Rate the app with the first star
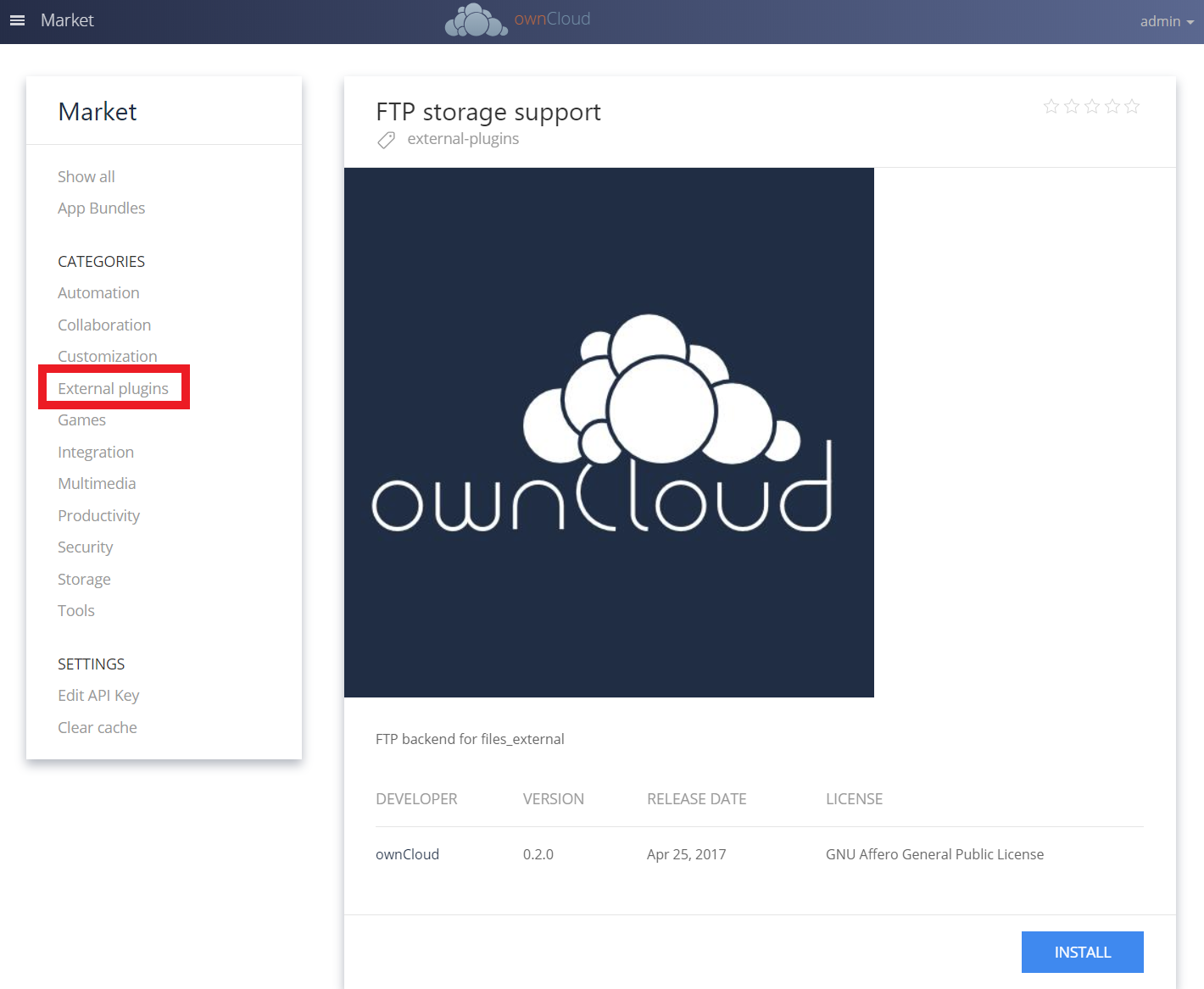This screenshot has height=989, width=1204. click(1051, 106)
